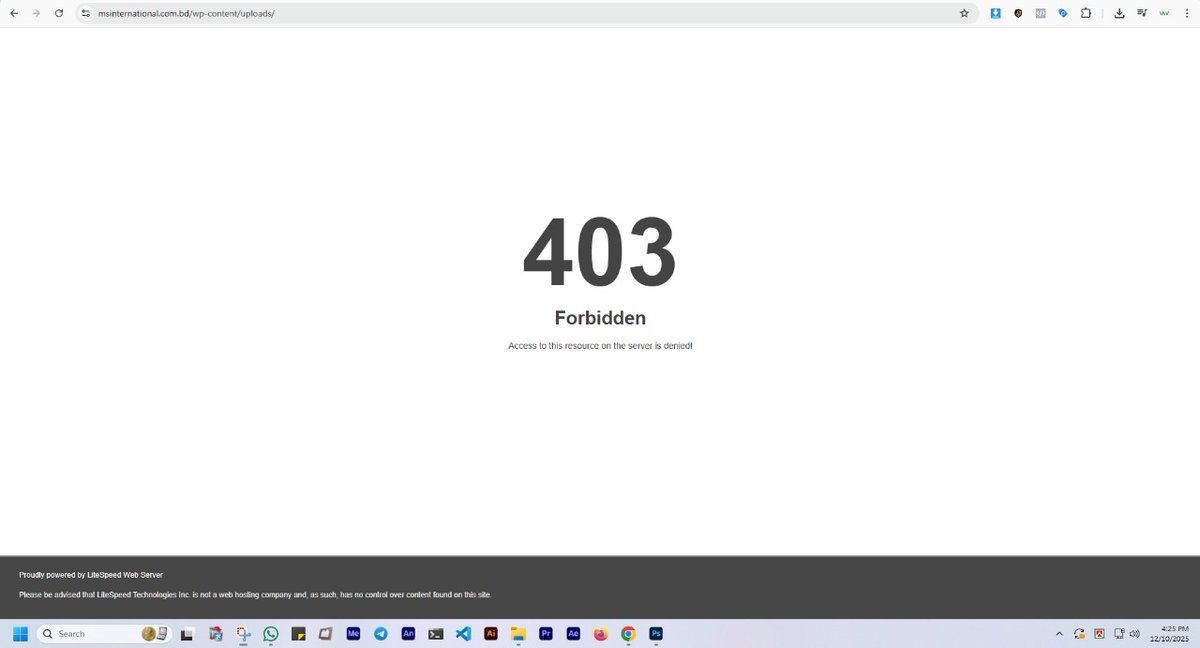Open the Extensions puzzle-piece icon
Screen dimensions: 1200x648
(x=1085, y=13)
